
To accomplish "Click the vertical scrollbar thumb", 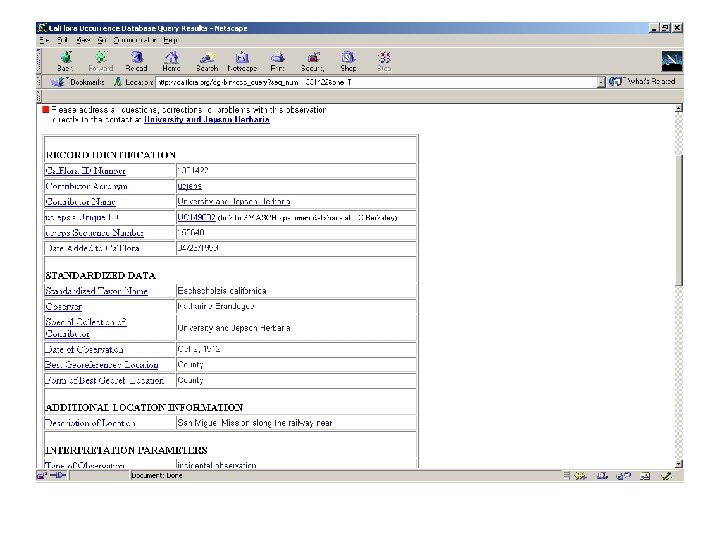I will tap(679, 220).
